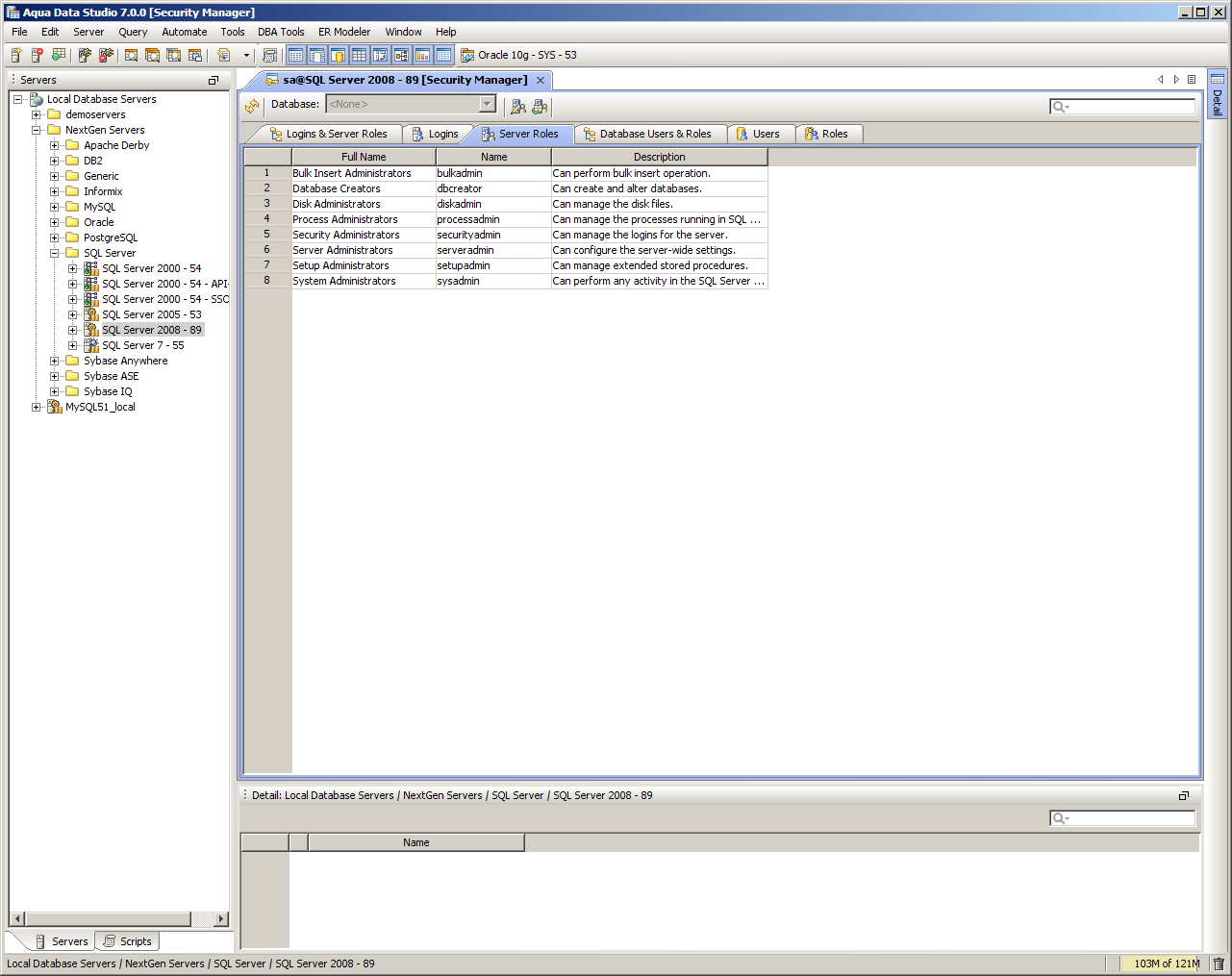This screenshot has width=1232, height=976.
Task: Select row number 4 header in the roles table
Action: coord(267,219)
